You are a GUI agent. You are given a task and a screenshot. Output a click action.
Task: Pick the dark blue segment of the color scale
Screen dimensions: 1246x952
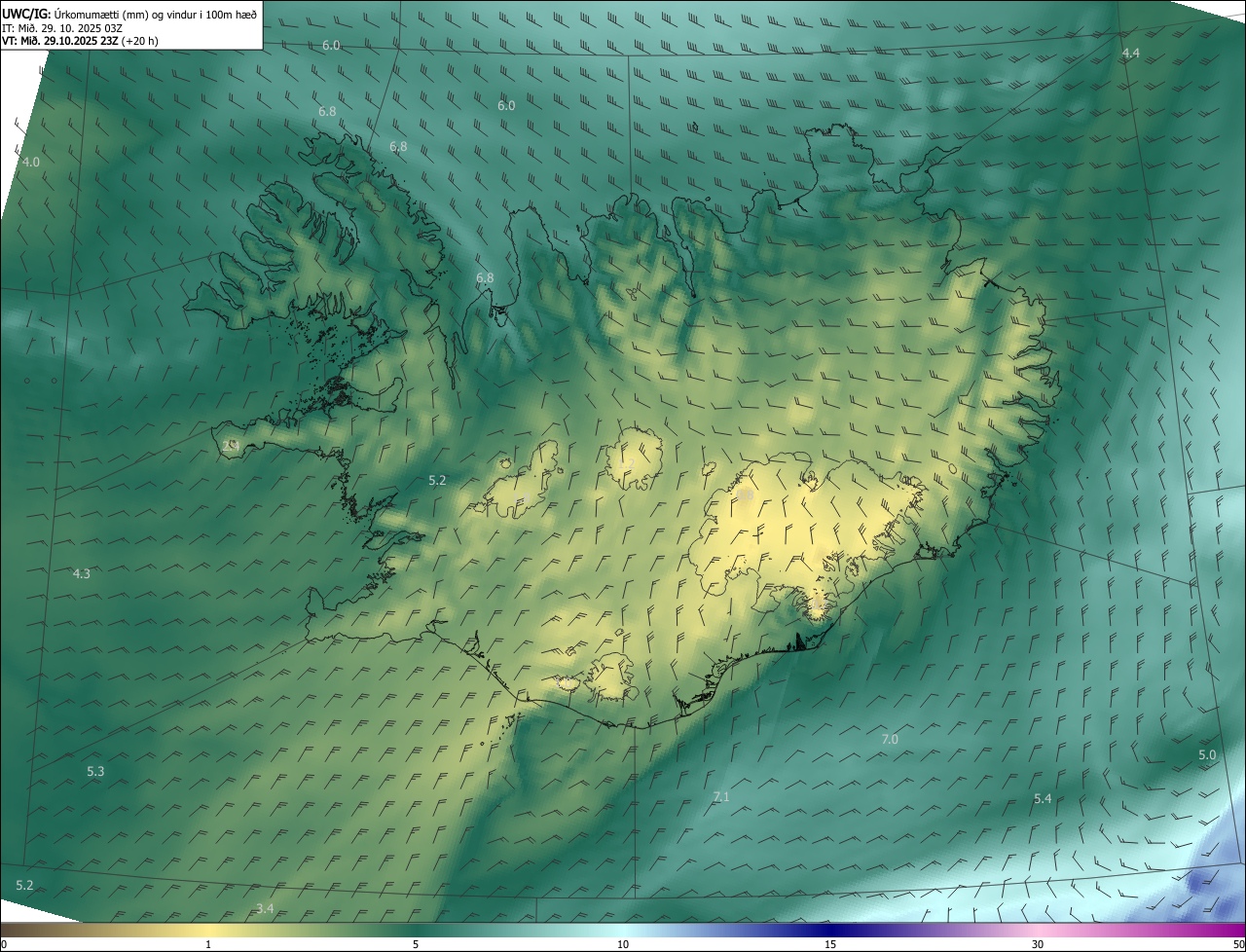tap(830, 931)
